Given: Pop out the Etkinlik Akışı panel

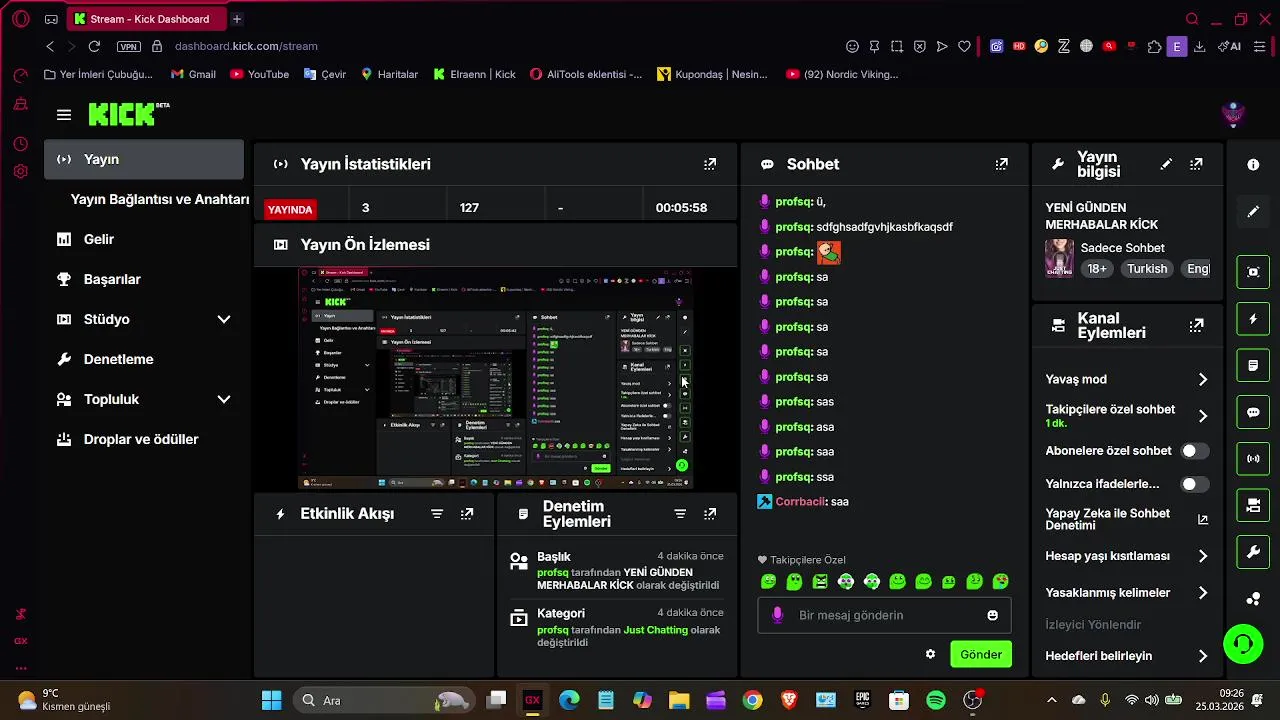Looking at the screenshot, I should (x=467, y=514).
